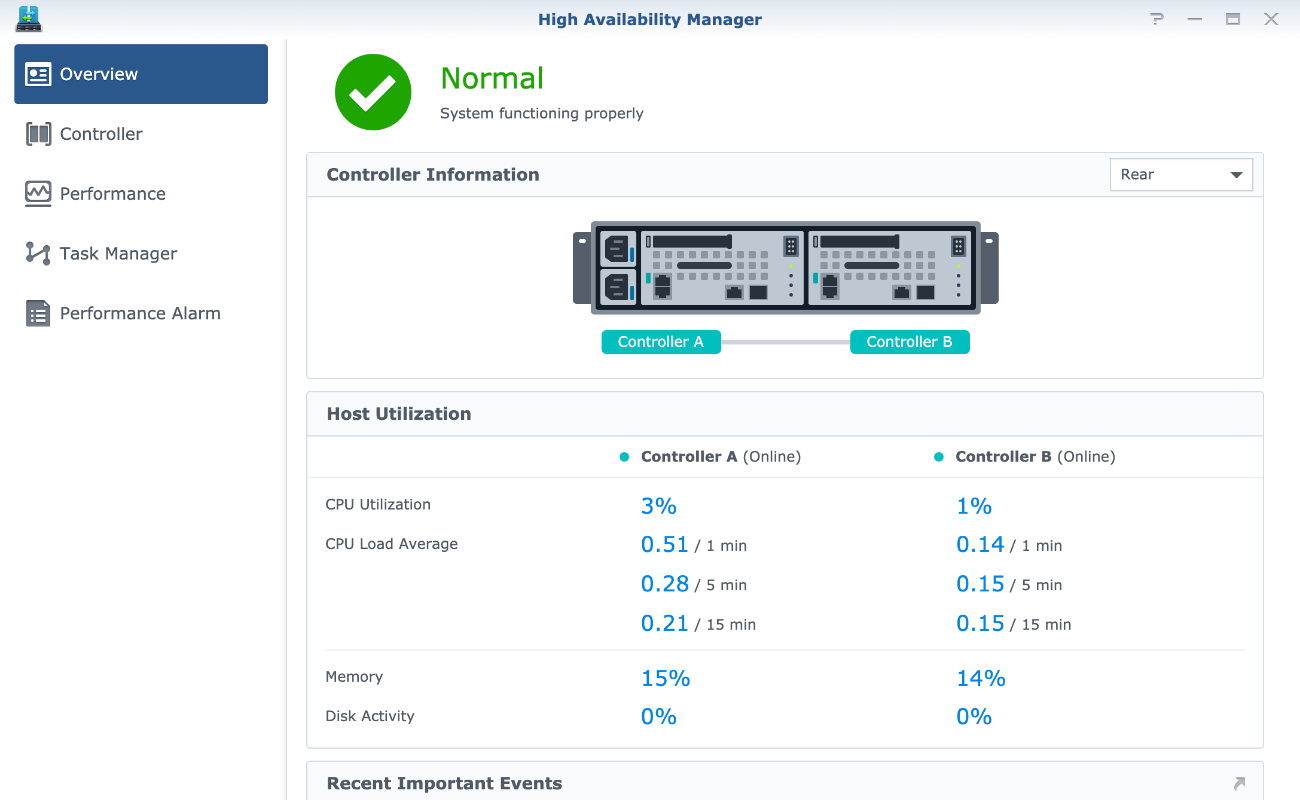Expand Recent Important Events with arrow icon
Image resolution: width=1300 pixels, height=800 pixels.
[1239, 783]
